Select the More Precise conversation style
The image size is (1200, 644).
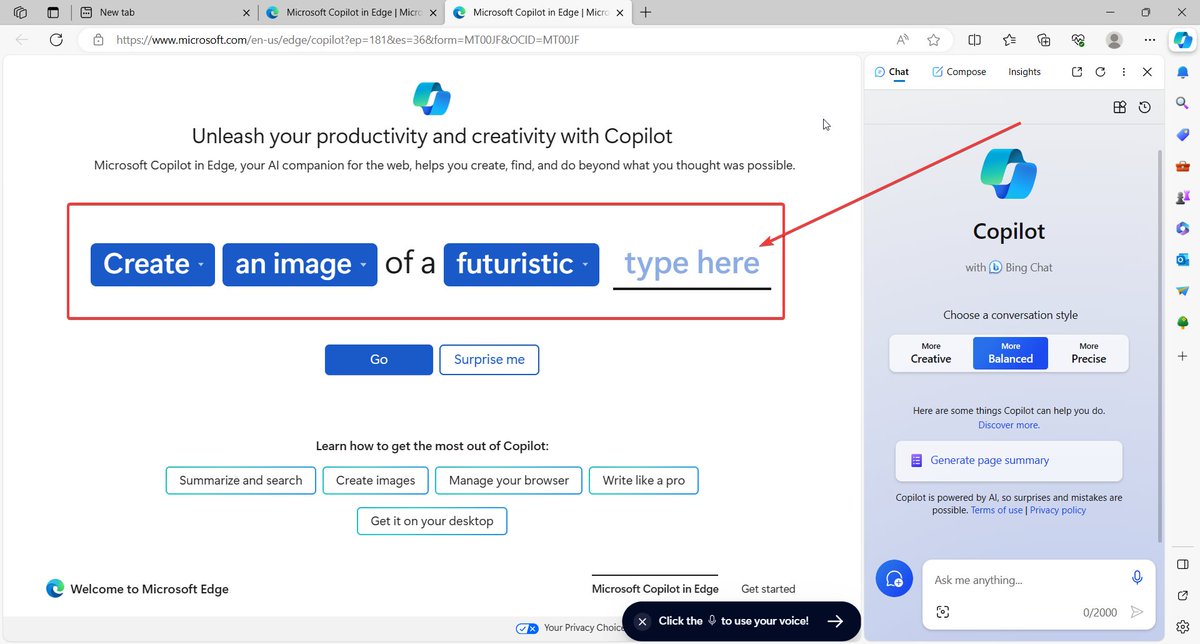tap(1089, 353)
